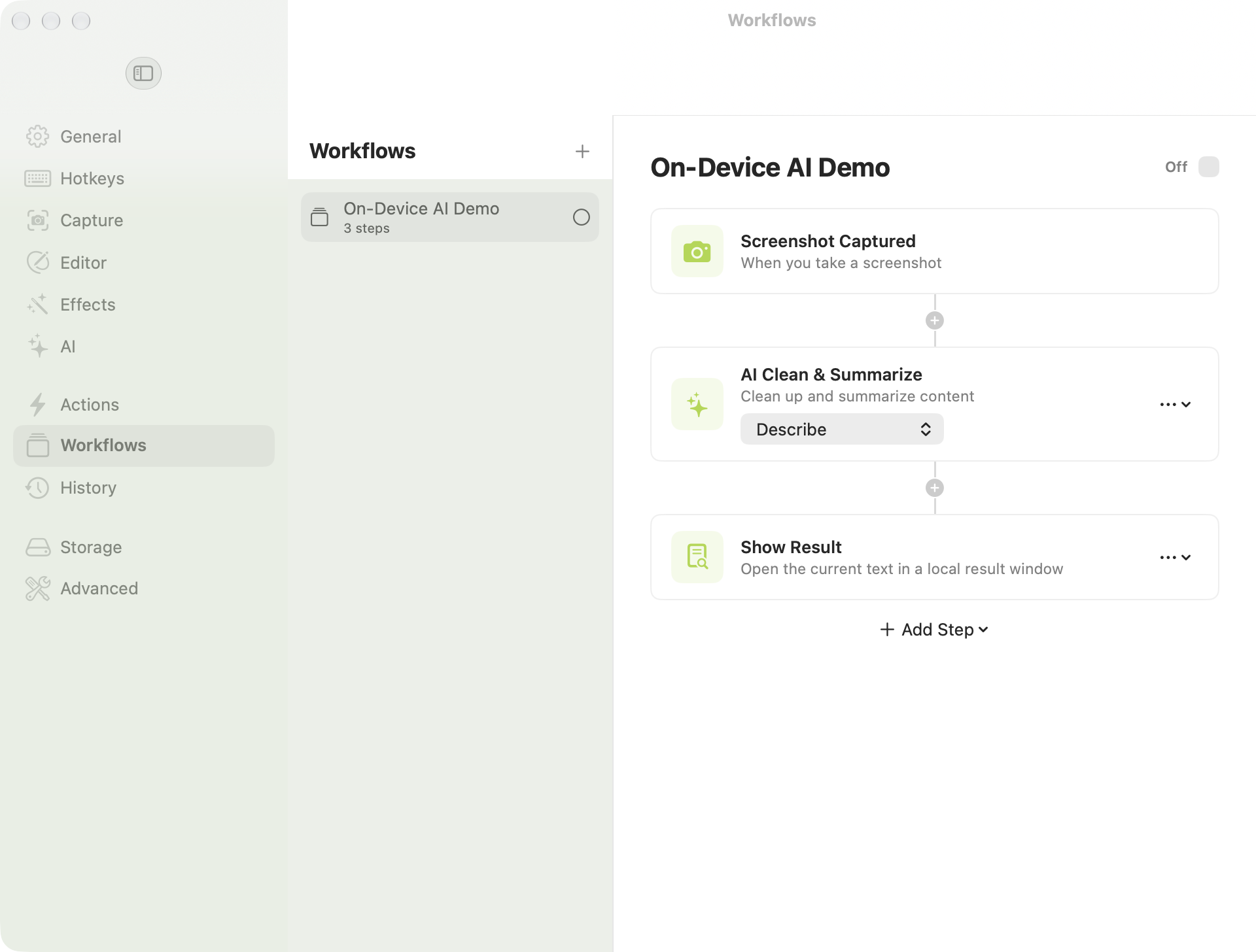Expand Show Result options menu
Screen dimensions: 1256x952
pos(1176,557)
